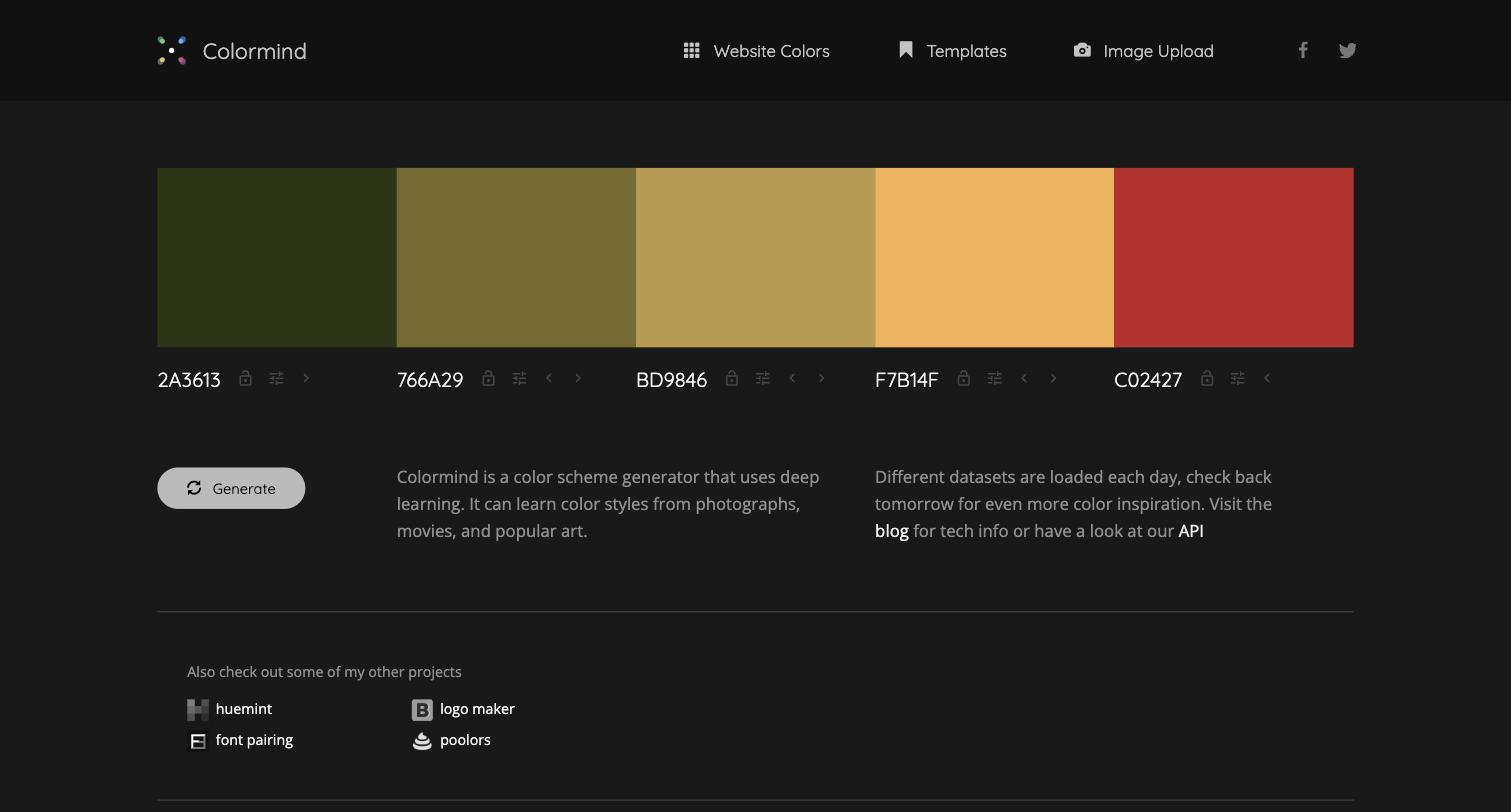
Task: Open the Facebook page icon
Action: (1303, 50)
